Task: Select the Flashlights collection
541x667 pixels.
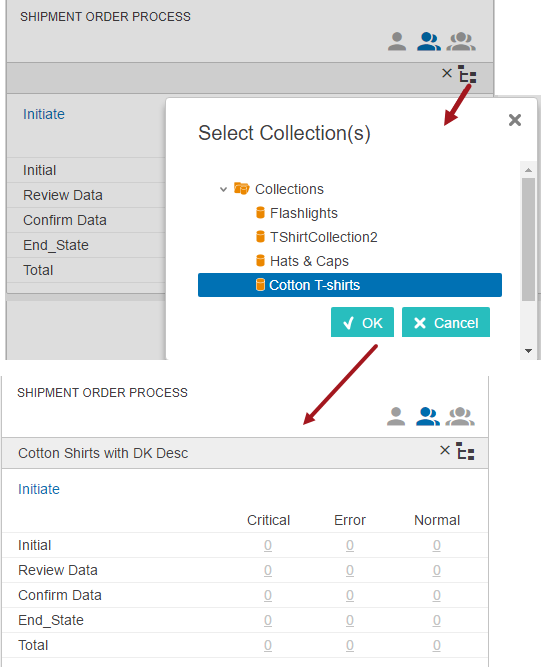Action: 303,213
